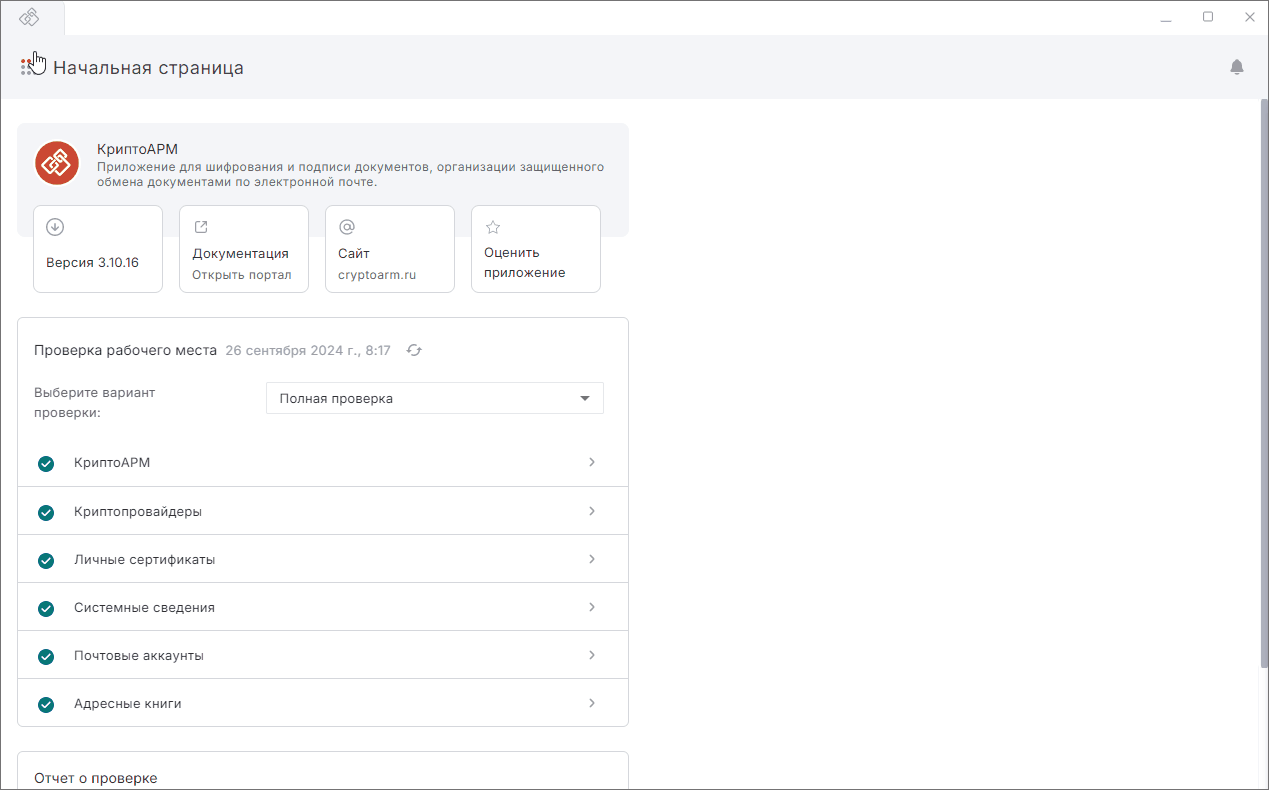This screenshot has width=1269, height=790.
Task: Open Версия 3.10.16 card
Action: pos(98,249)
